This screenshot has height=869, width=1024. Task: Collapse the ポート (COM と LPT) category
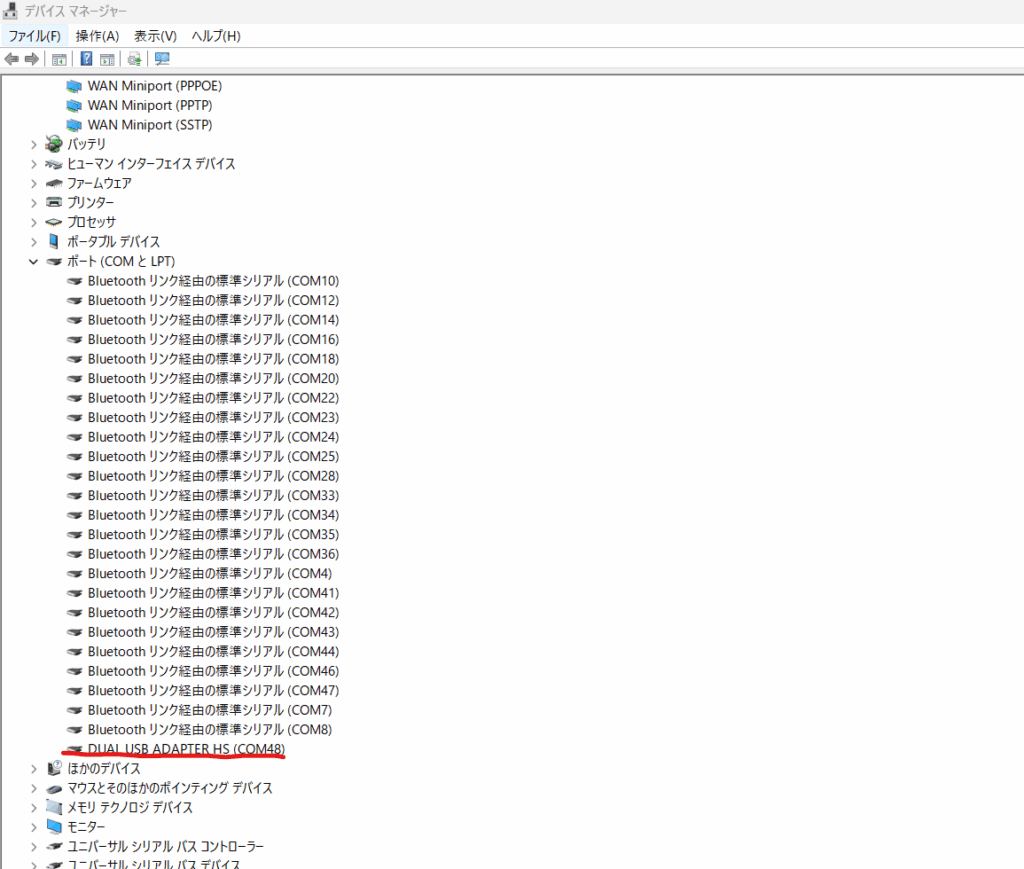(x=33, y=262)
